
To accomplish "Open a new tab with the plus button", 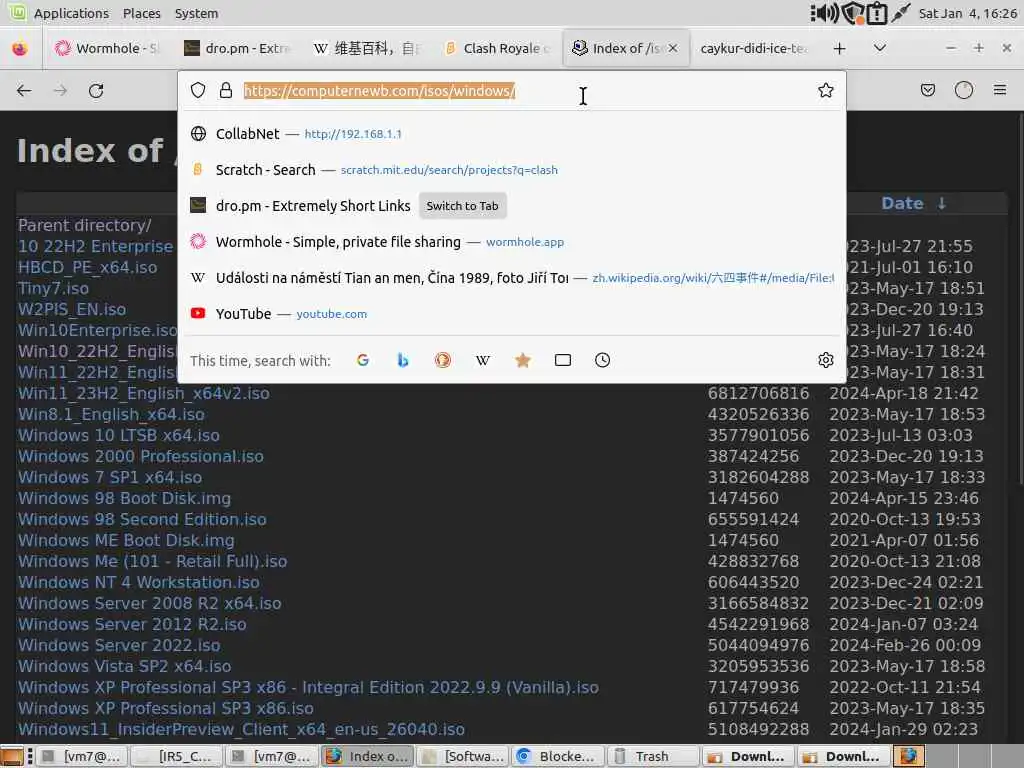I will [x=839, y=48].
